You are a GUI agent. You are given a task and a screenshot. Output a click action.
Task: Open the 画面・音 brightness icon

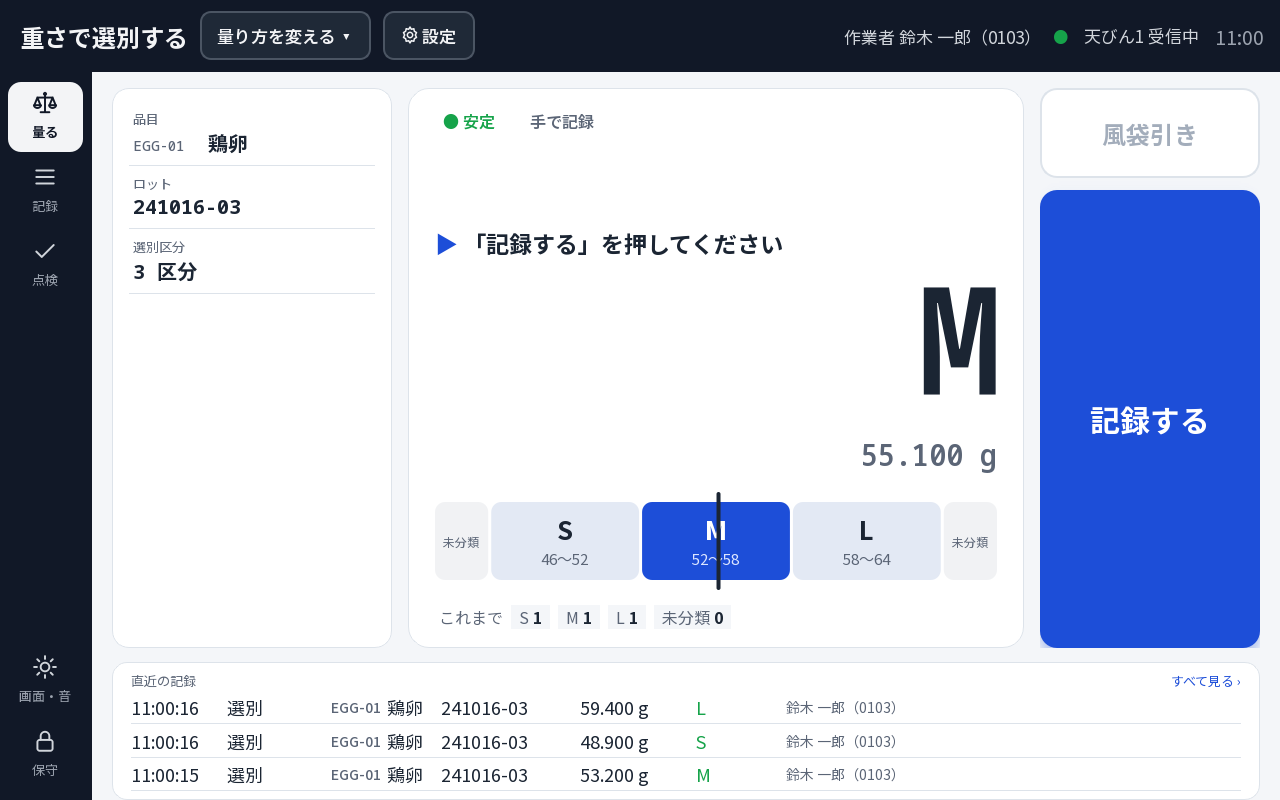(45, 680)
